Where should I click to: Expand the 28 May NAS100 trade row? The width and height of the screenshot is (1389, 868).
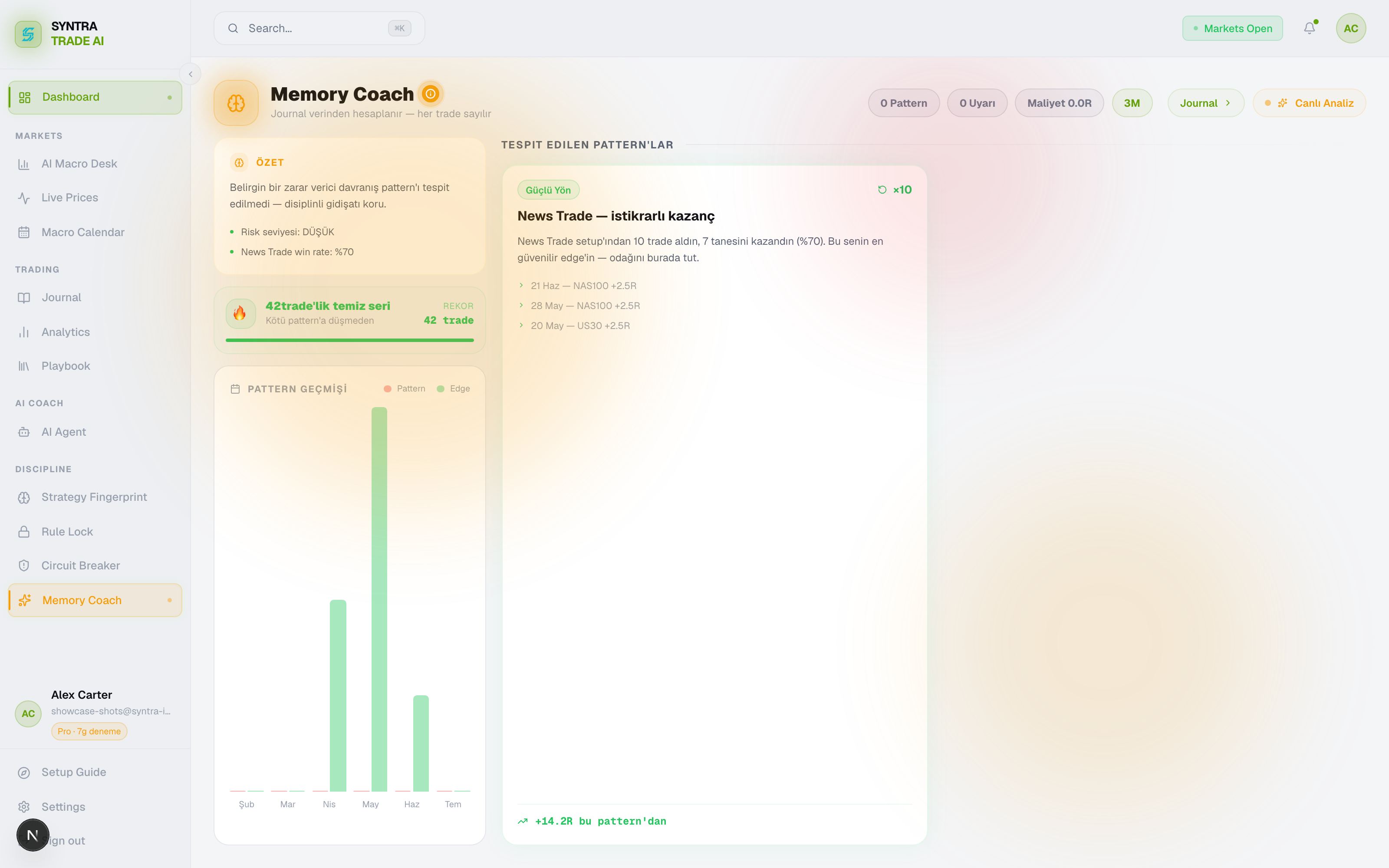point(579,306)
